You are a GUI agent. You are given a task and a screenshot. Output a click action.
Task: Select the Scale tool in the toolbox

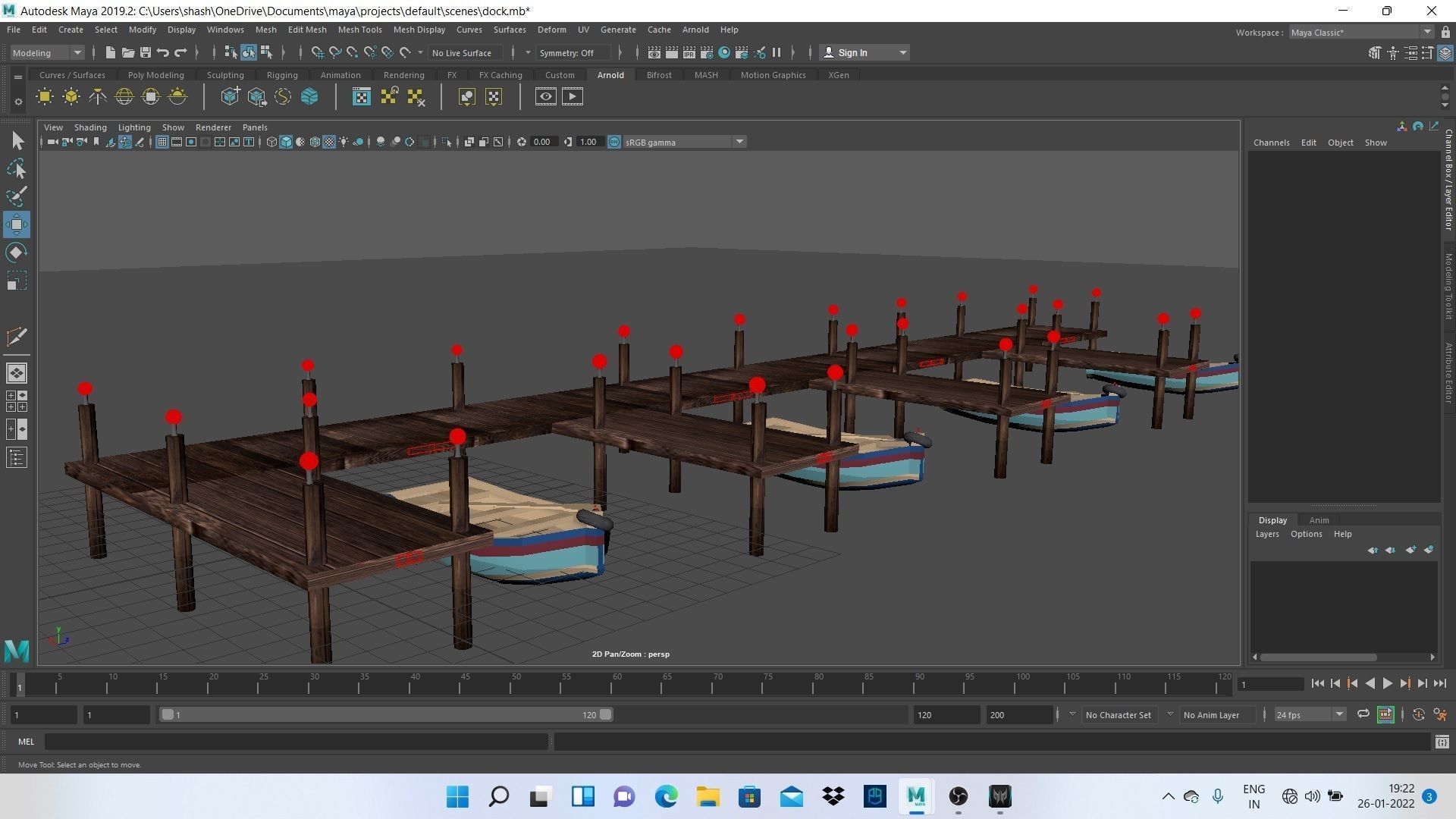[x=17, y=281]
